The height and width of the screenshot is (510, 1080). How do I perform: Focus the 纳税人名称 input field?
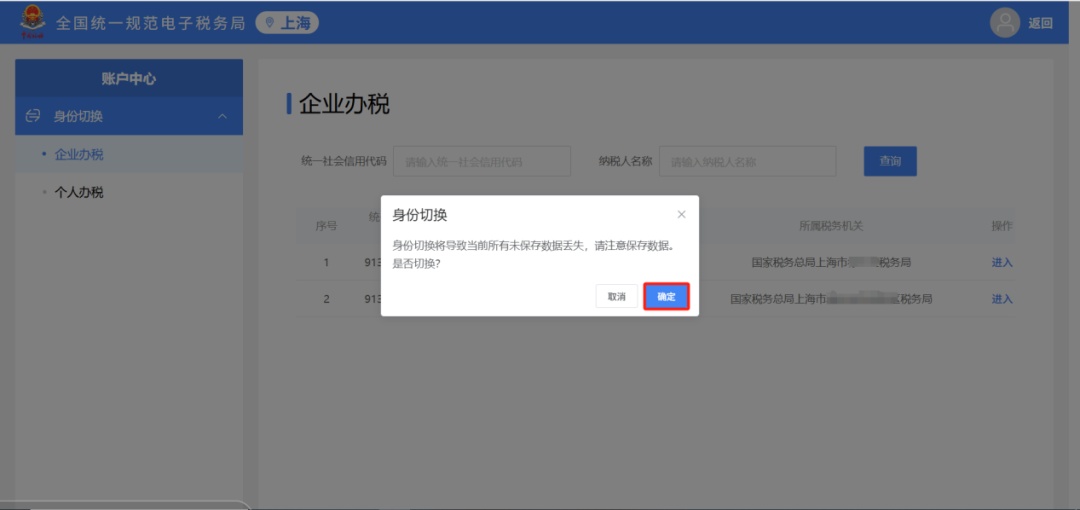coord(747,161)
